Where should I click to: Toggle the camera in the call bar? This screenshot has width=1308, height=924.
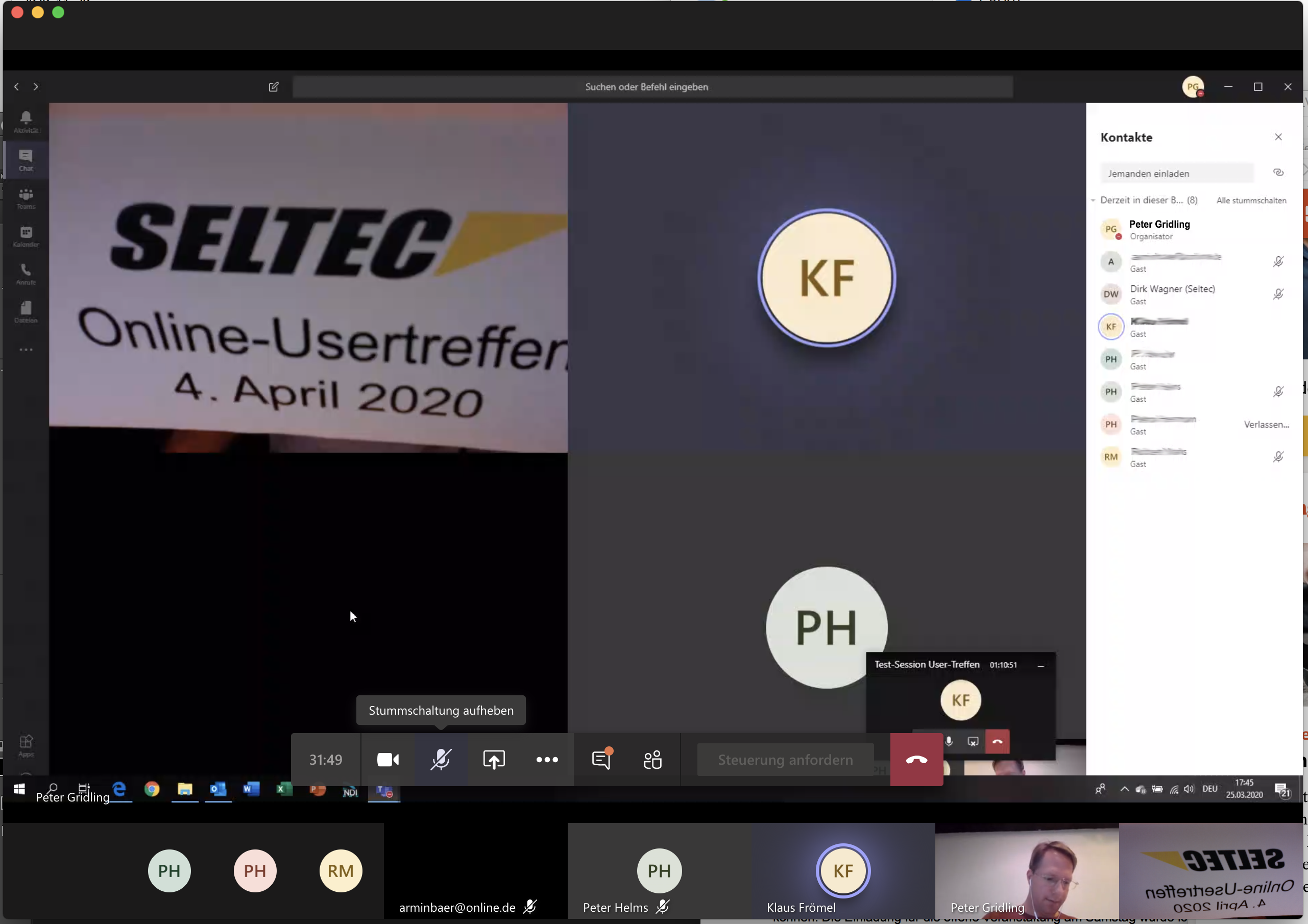388,760
